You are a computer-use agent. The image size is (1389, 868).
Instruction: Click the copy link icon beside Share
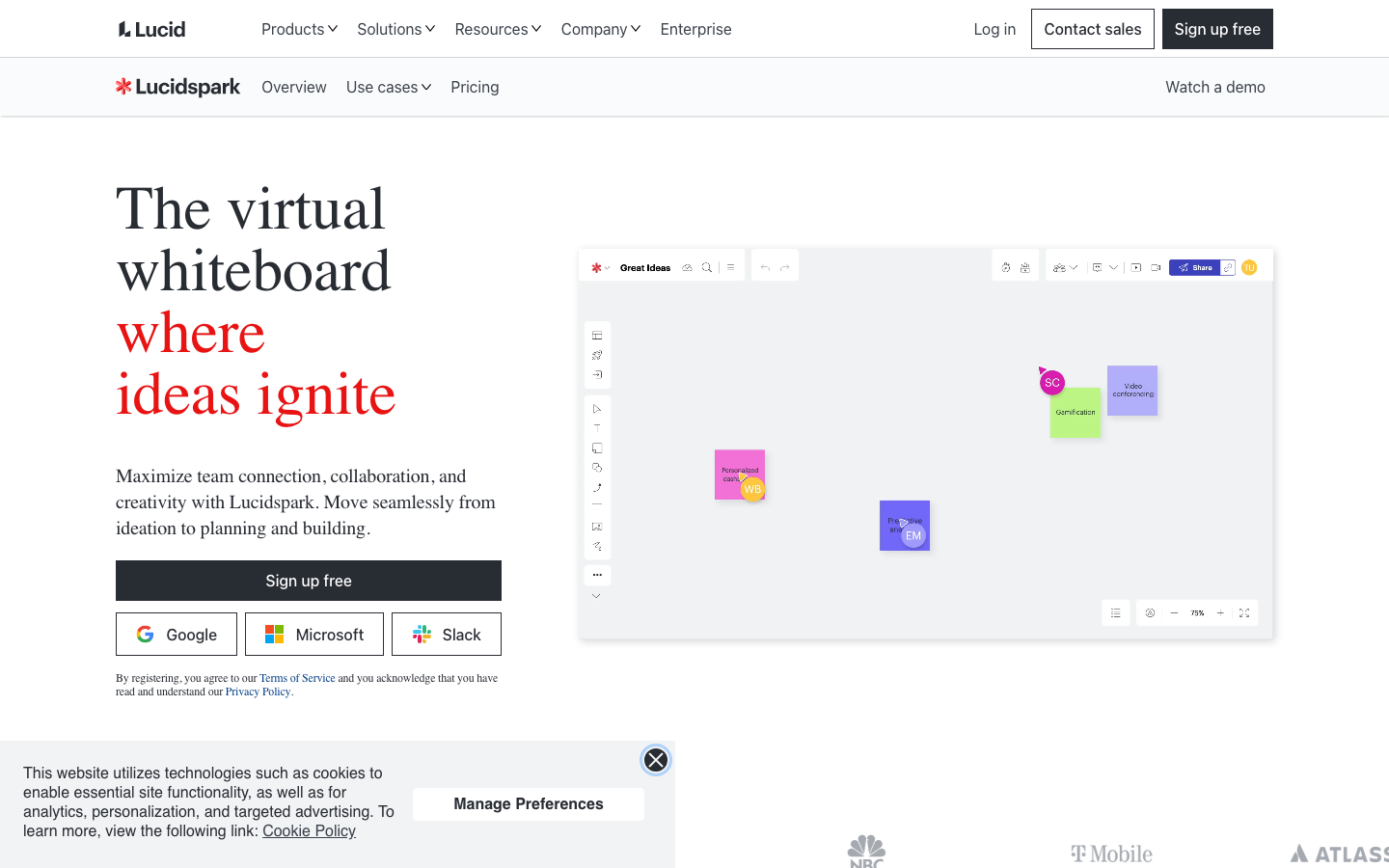[1228, 267]
